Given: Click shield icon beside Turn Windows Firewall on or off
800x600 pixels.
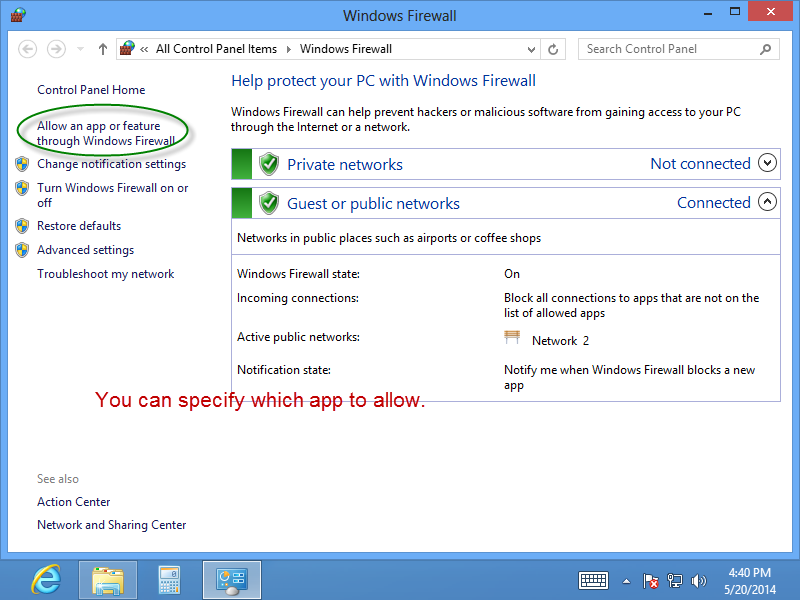Looking at the screenshot, I should coord(22,188).
